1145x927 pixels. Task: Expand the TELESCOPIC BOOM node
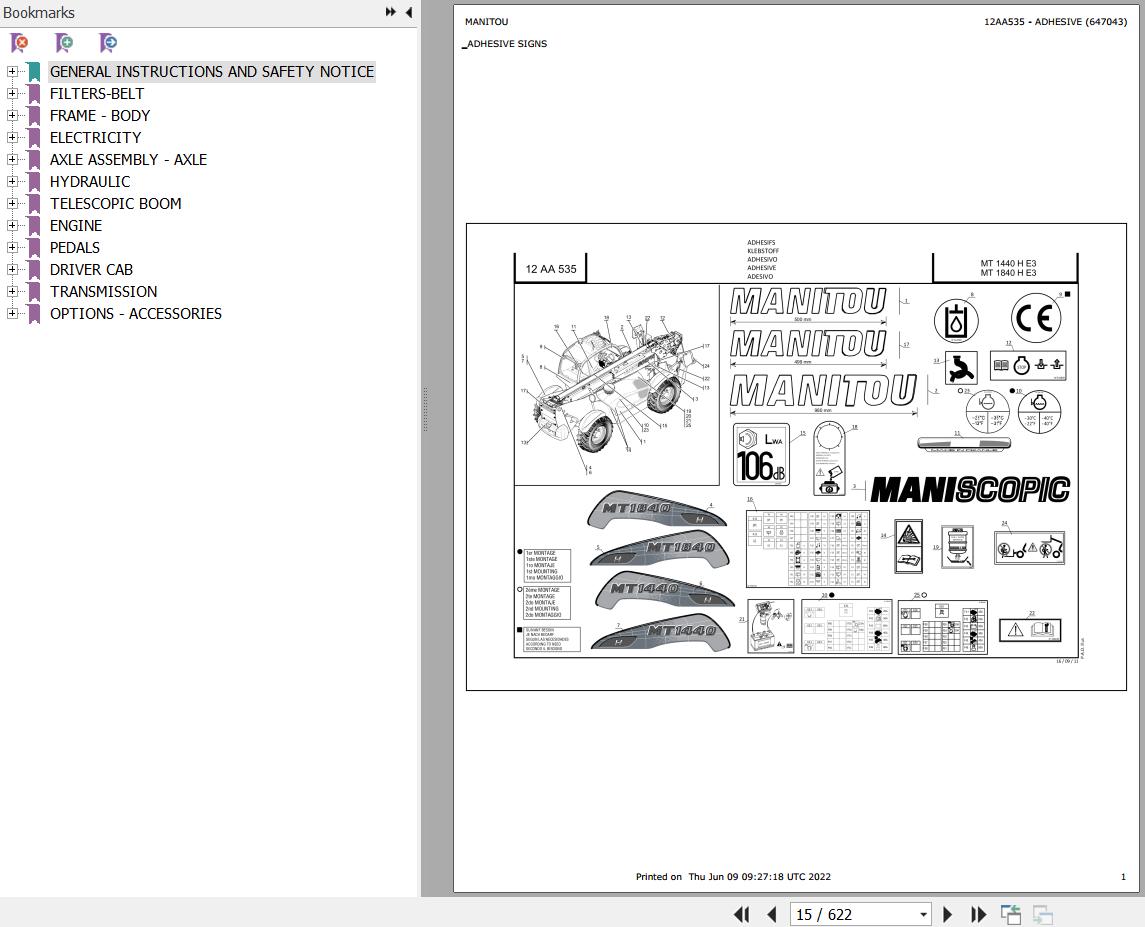click(12, 203)
